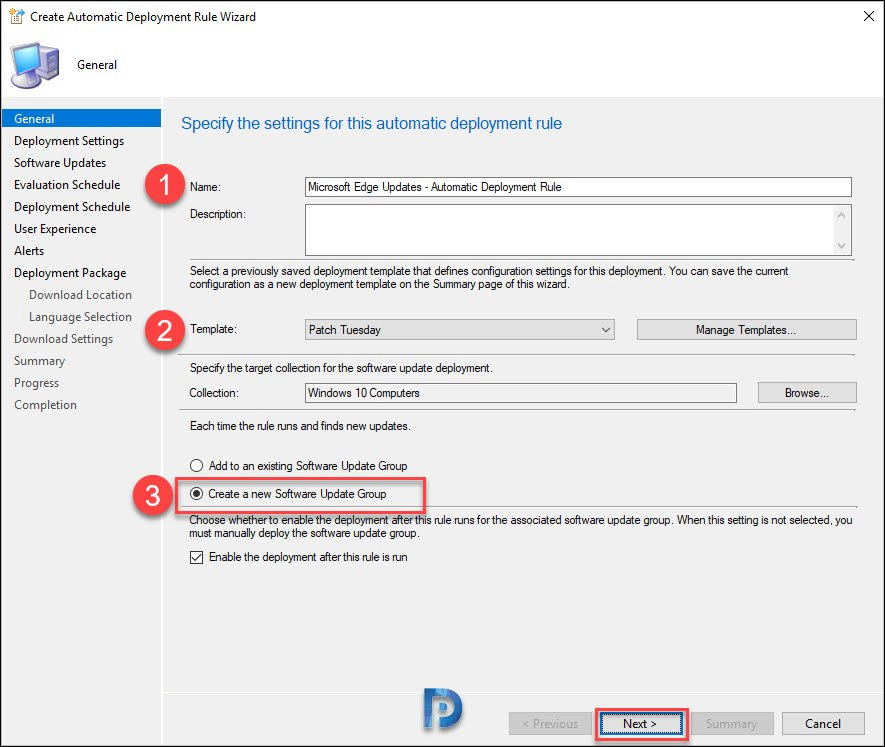The height and width of the screenshot is (747, 885).
Task: Click the Description scrollbar down arrow
Action: point(841,246)
